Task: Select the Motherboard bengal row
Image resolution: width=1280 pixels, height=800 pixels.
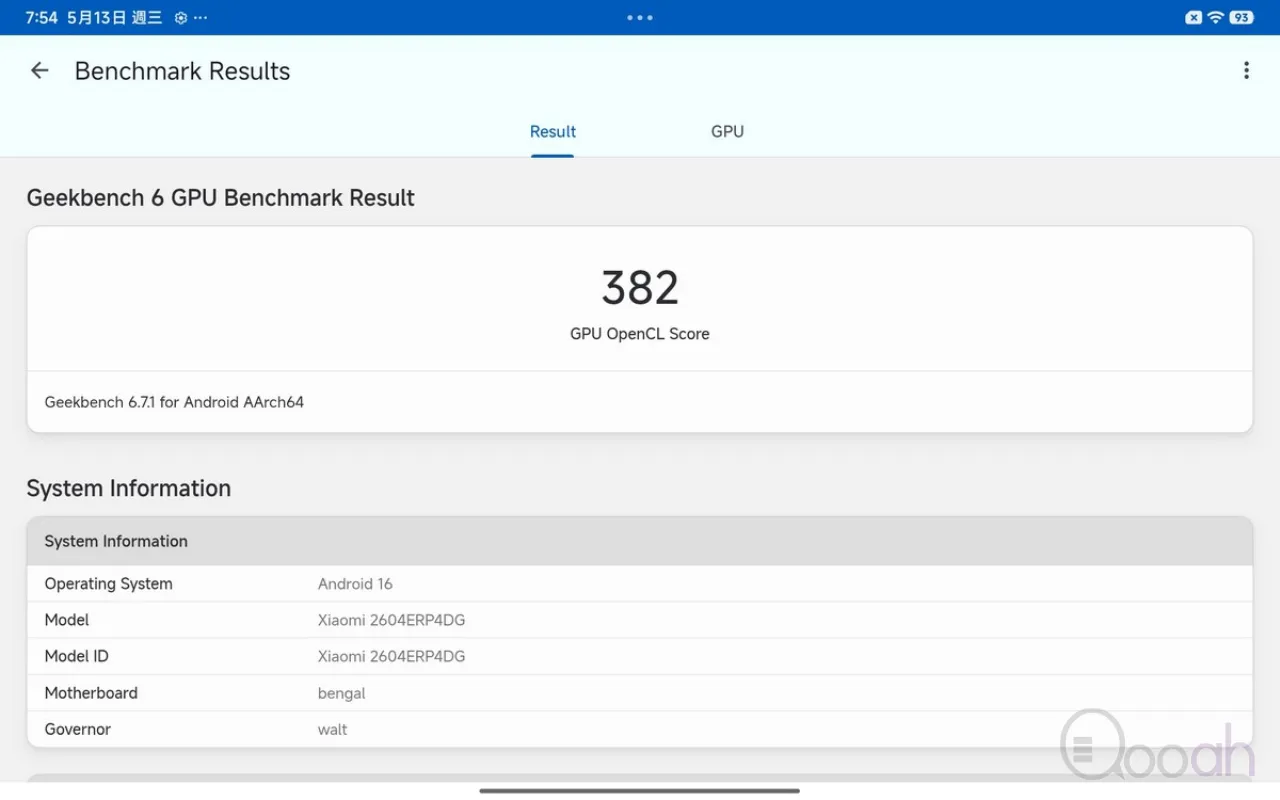Action: coord(640,693)
